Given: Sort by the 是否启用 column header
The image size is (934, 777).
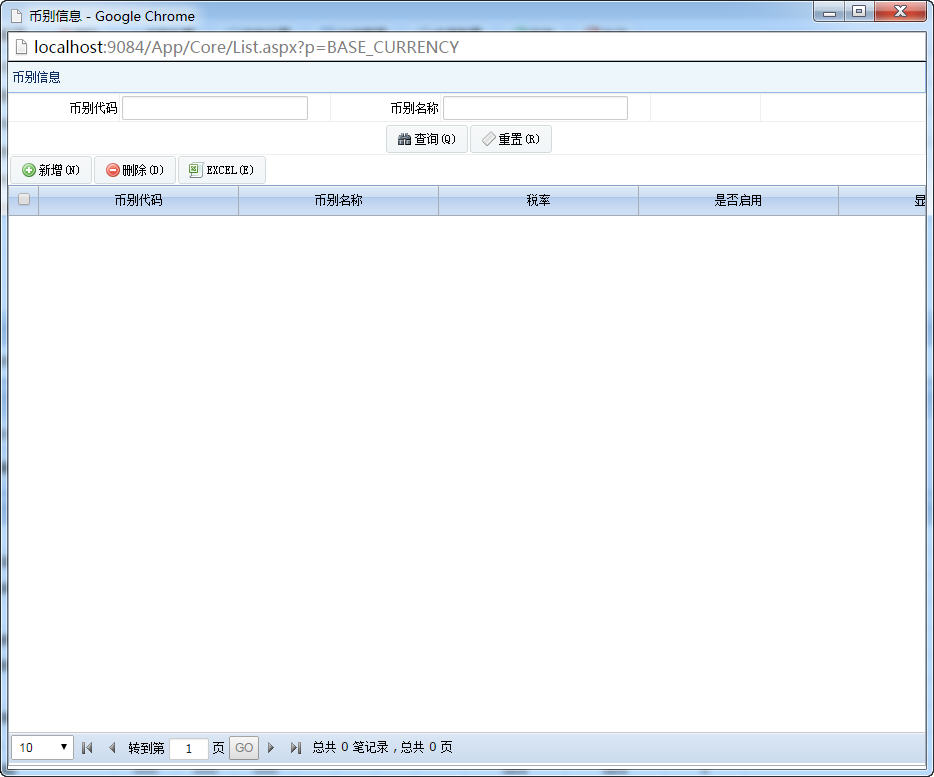Looking at the screenshot, I should 739,200.
